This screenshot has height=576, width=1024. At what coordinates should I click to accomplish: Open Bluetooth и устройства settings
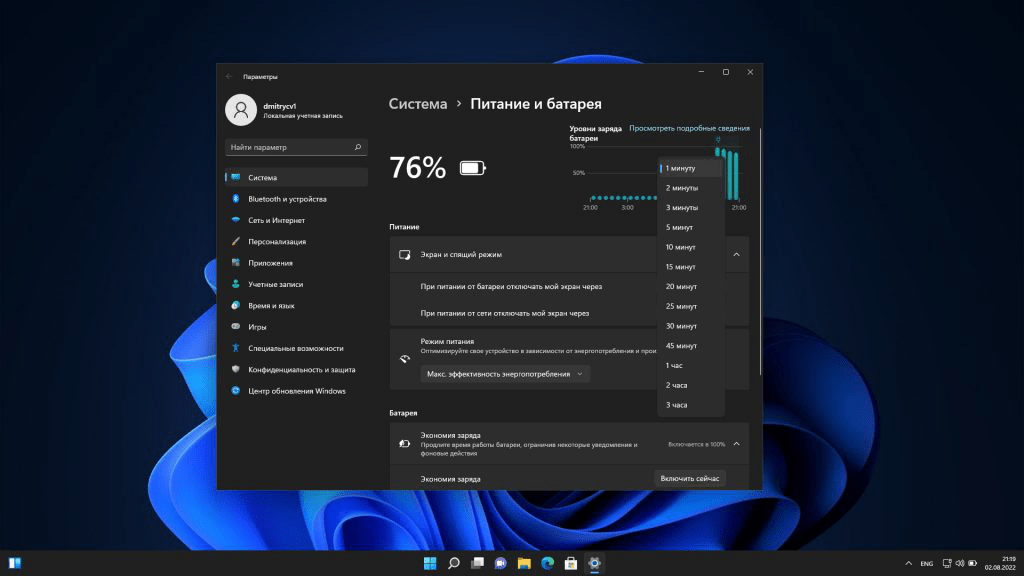(x=283, y=199)
